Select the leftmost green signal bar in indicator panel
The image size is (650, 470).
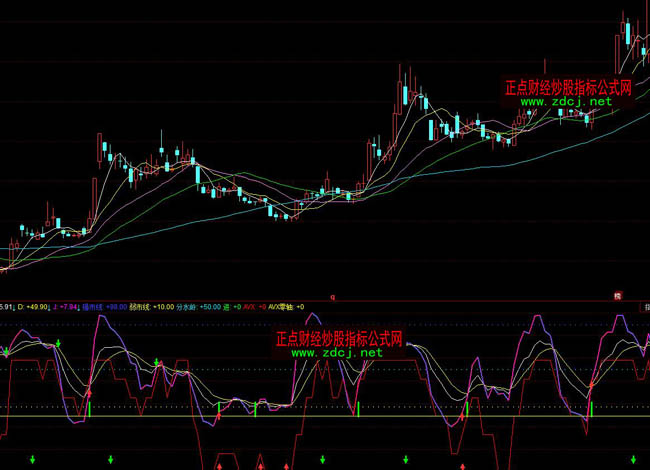(x=89, y=407)
